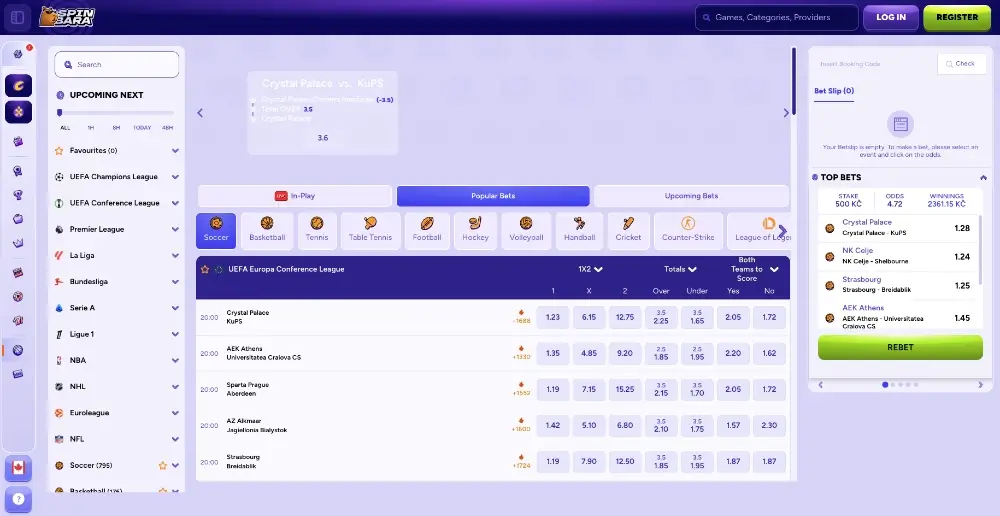Select the Volleyball sport icon
Screen dimensions: 1000x516
[526, 230]
